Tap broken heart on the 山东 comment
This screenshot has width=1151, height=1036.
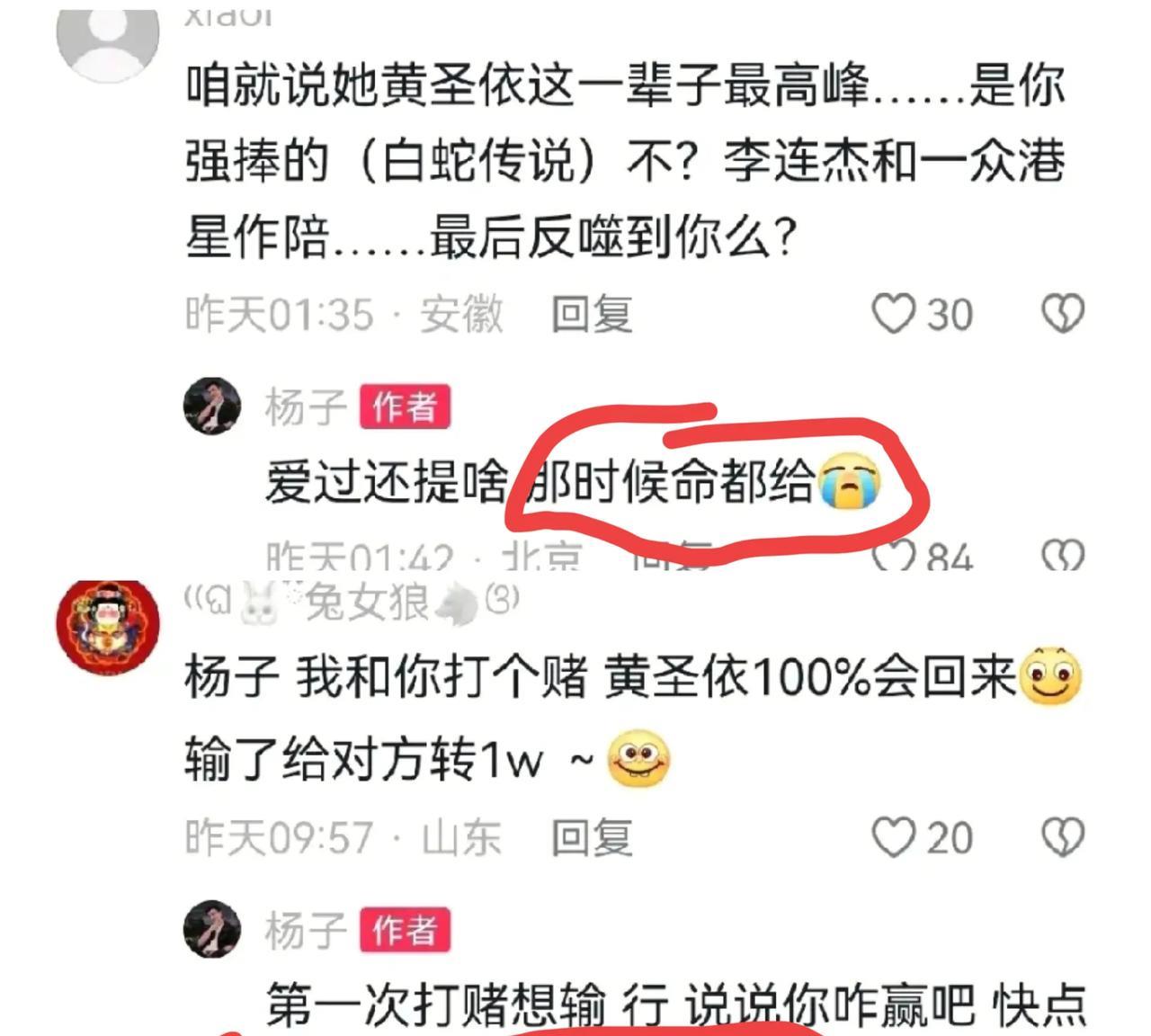coord(1063,838)
